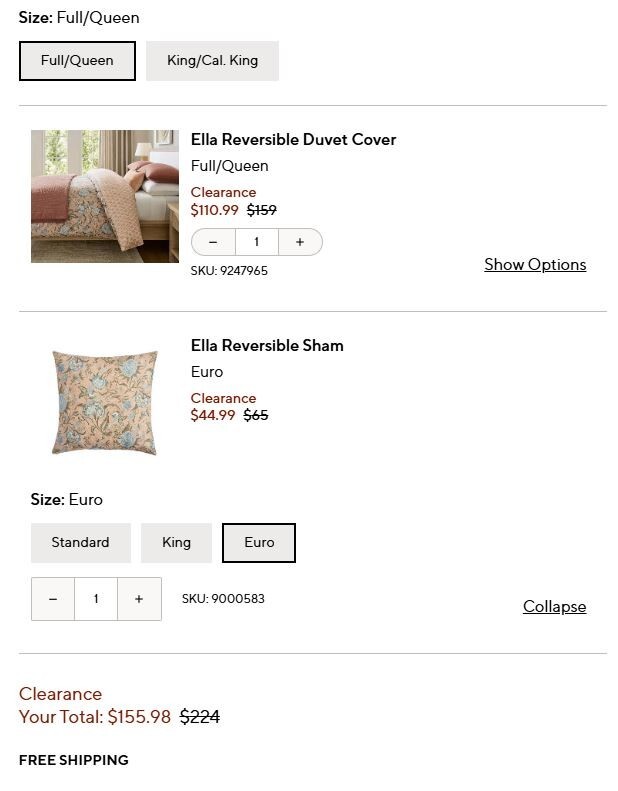
Task: Focus the sham quantity field
Action: click(x=96, y=599)
